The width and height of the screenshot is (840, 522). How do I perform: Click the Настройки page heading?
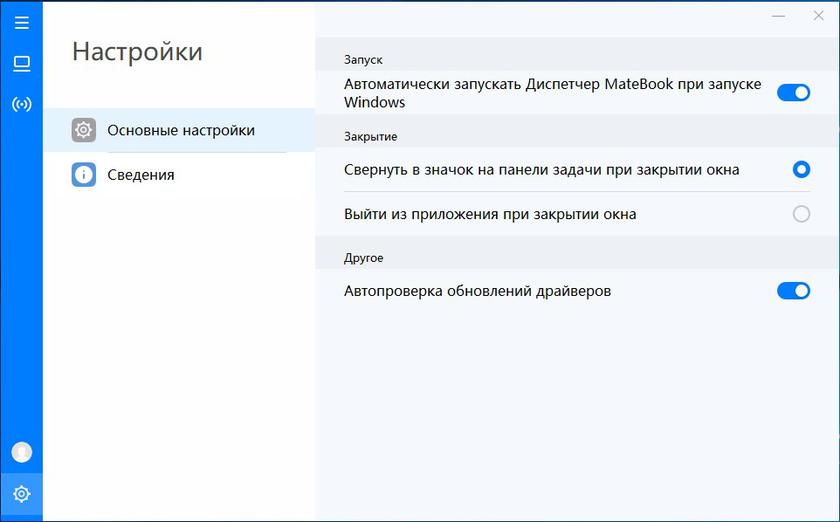(x=137, y=52)
